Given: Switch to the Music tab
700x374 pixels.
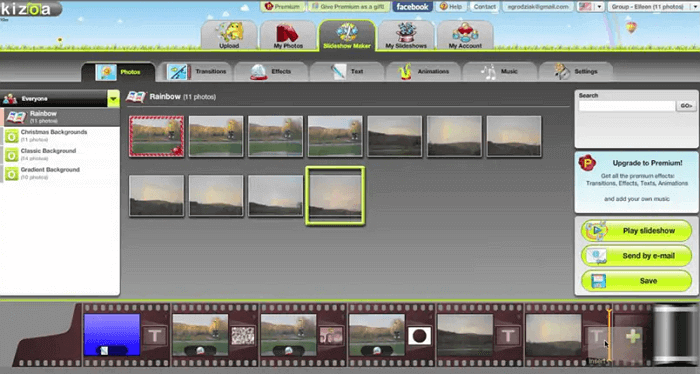Looking at the screenshot, I should [x=499, y=71].
